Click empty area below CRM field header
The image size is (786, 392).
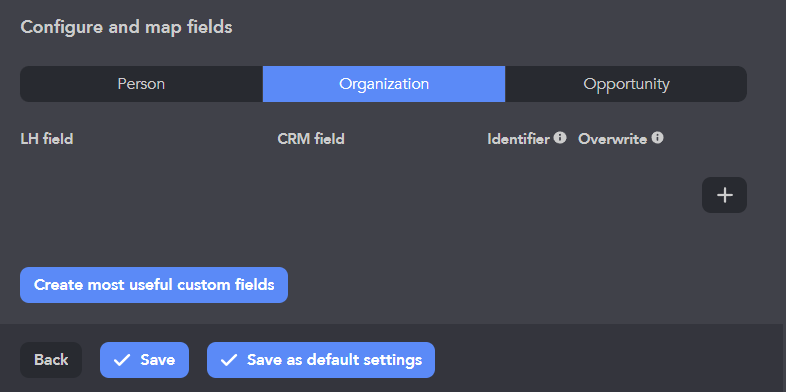click(x=376, y=195)
